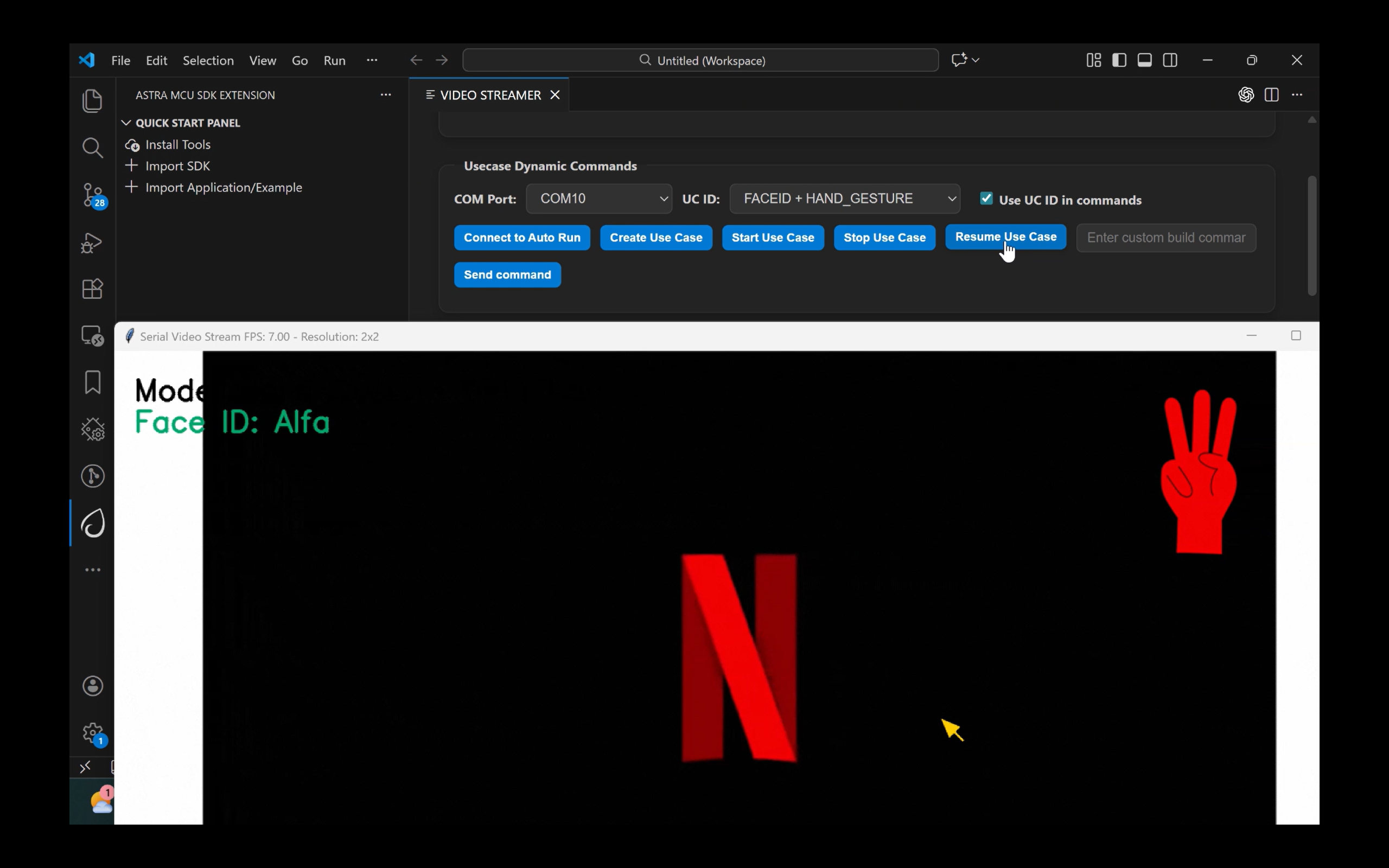
Task: Click Connect to Auto Run button
Action: point(522,238)
